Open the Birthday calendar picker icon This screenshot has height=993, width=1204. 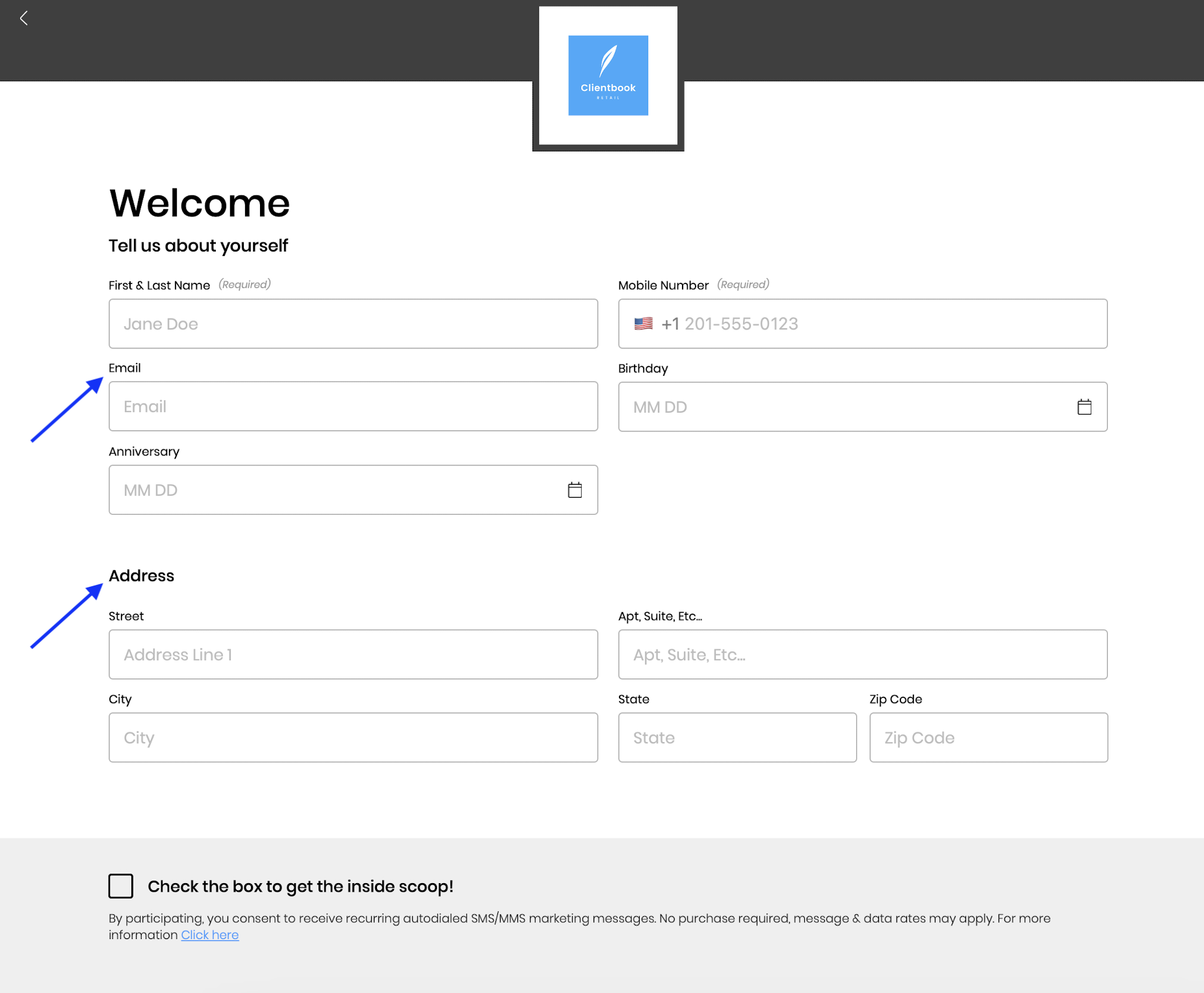(1084, 407)
